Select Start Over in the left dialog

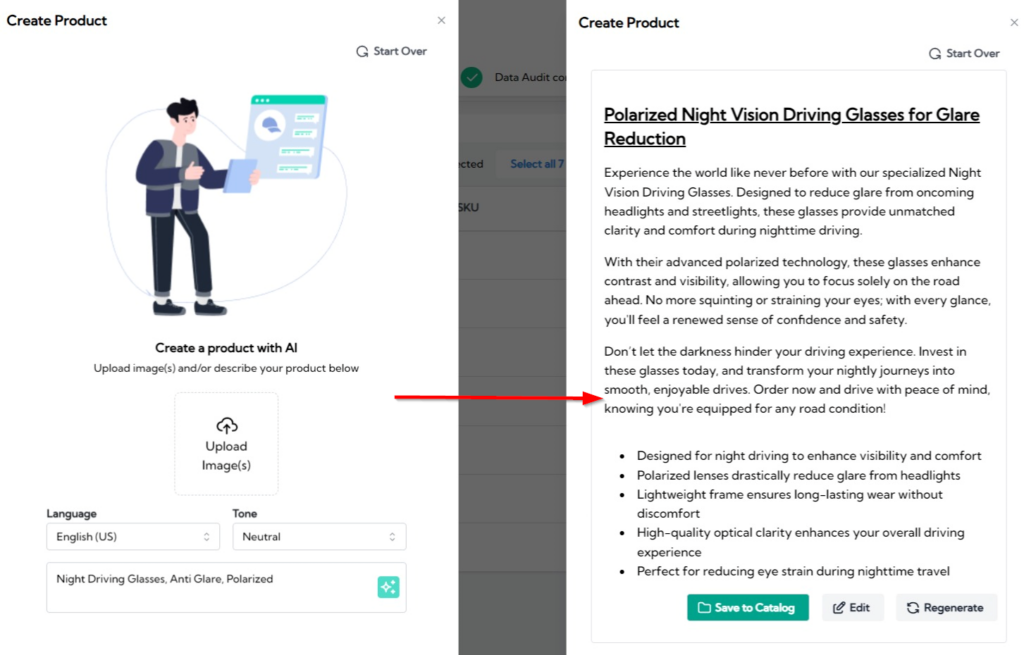[x=391, y=51]
